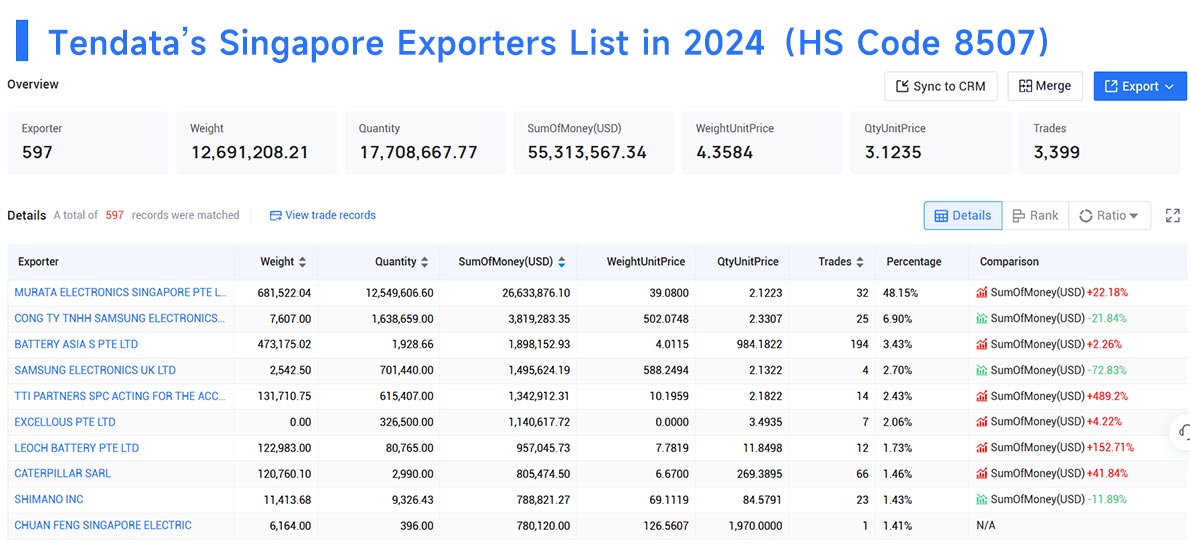Click the View trade records icon

[275, 216]
